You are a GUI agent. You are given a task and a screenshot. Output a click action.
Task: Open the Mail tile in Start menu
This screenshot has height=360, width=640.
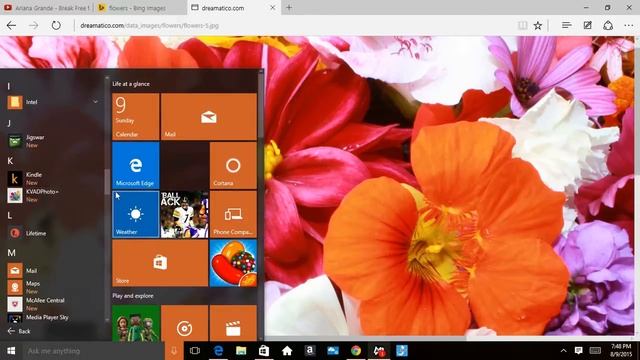(x=209, y=116)
